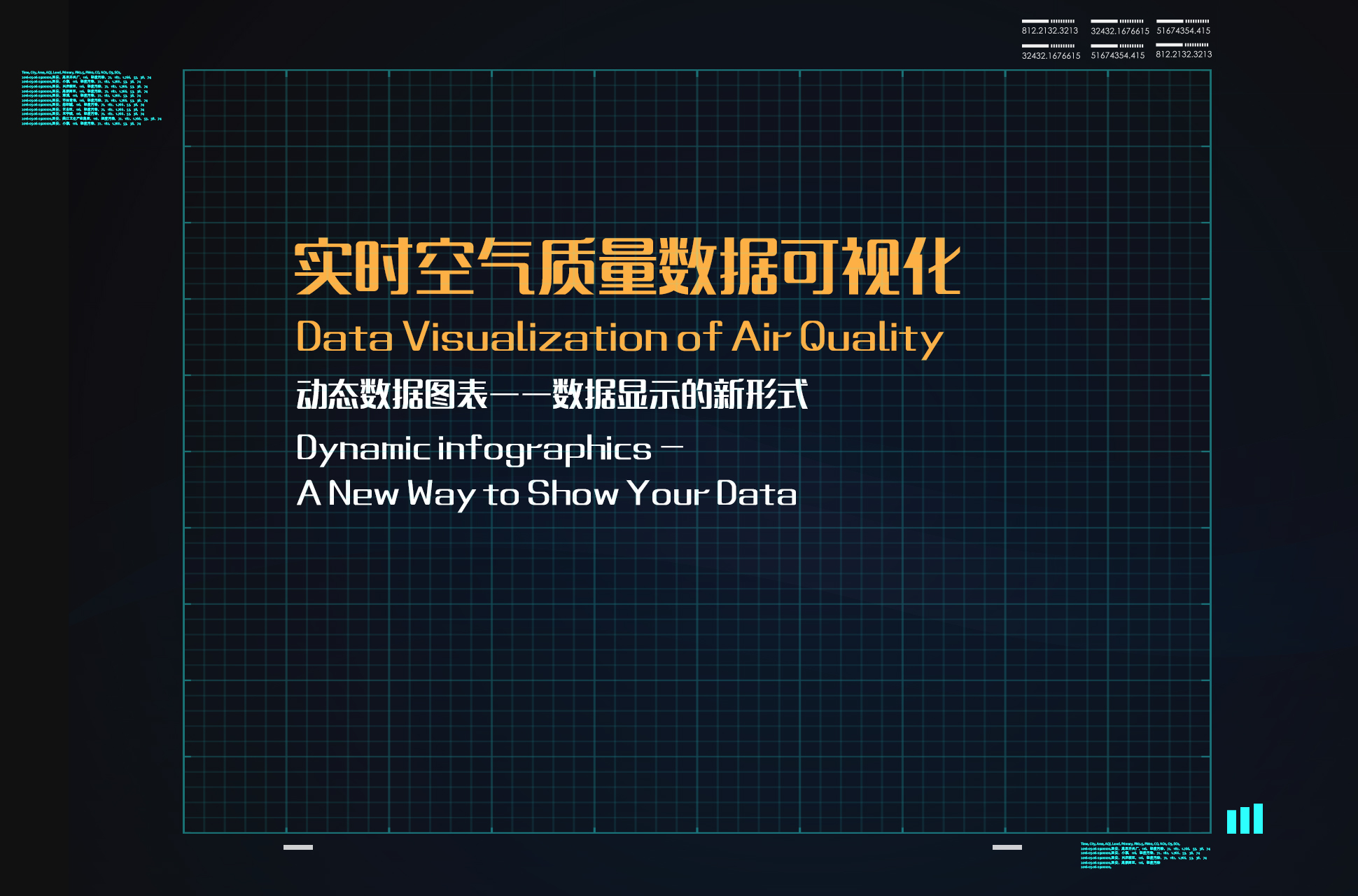
Task: Select 'A New Way to Show Your Data'
Action: (x=547, y=494)
